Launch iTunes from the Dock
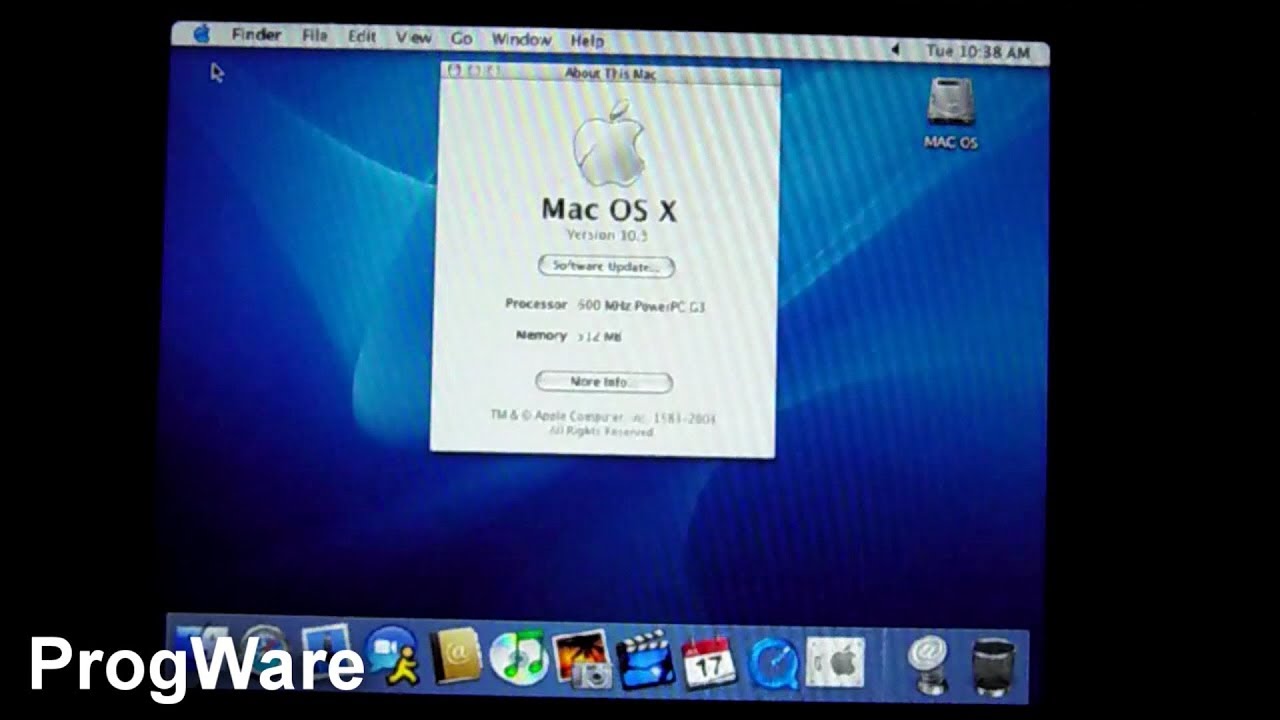 pyautogui.click(x=518, y=658)
